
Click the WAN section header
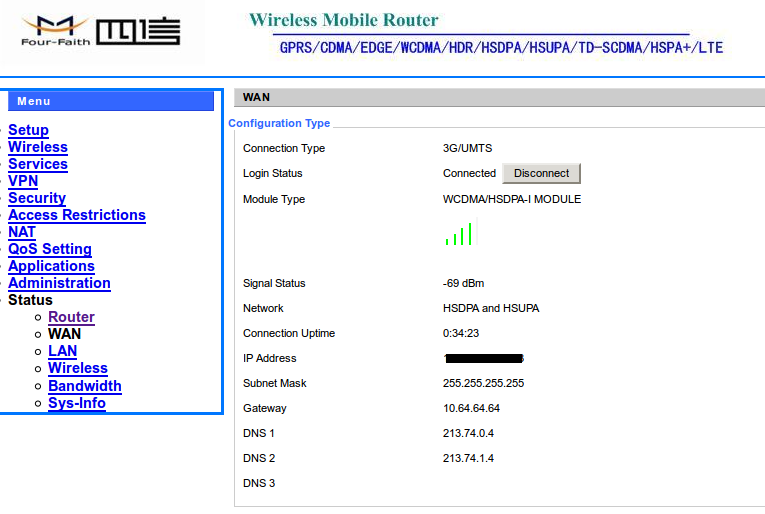[x=500, y=98]
